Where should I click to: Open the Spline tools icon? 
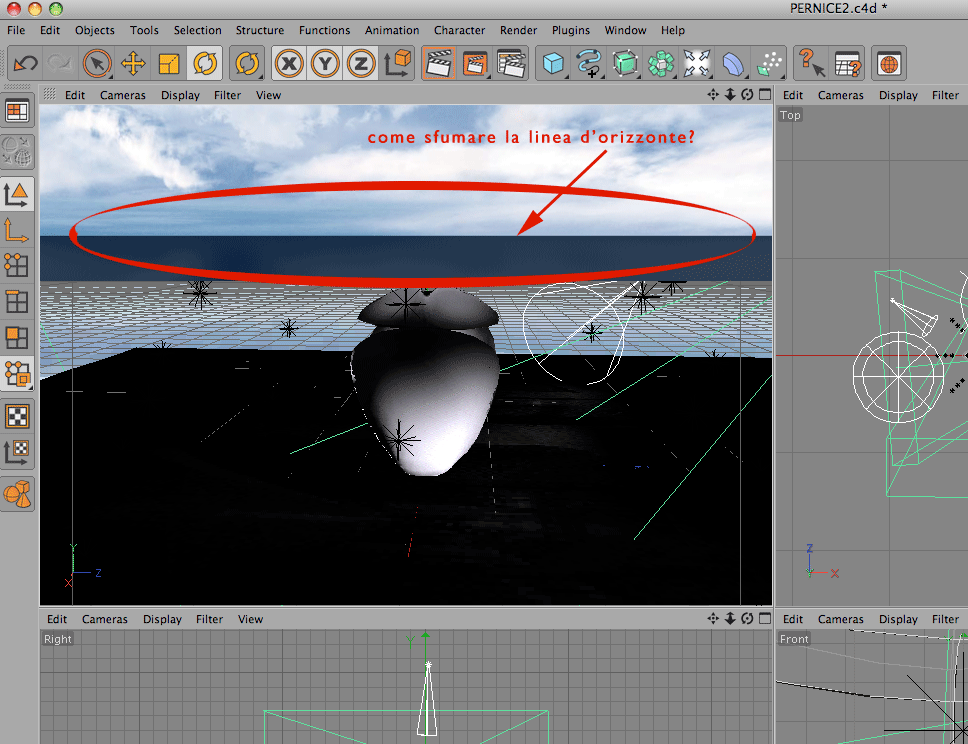click(589, 64)
